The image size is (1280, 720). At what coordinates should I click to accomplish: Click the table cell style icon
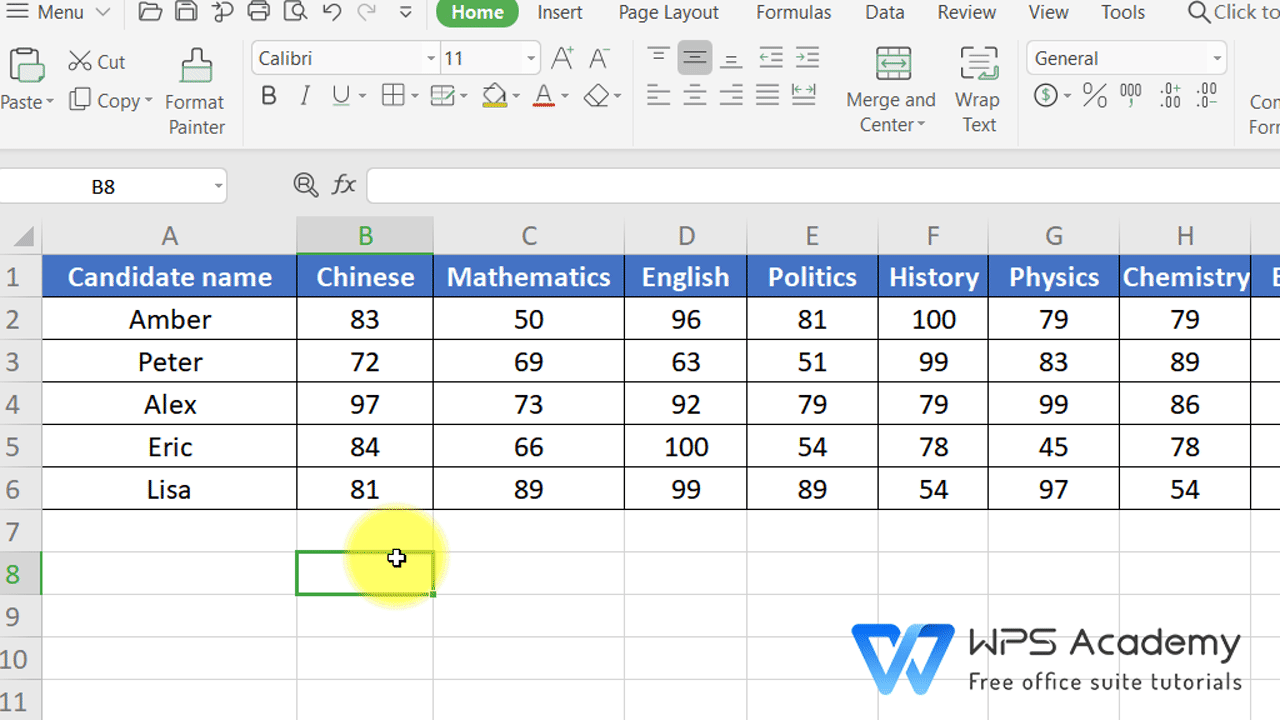pos(442,96)
